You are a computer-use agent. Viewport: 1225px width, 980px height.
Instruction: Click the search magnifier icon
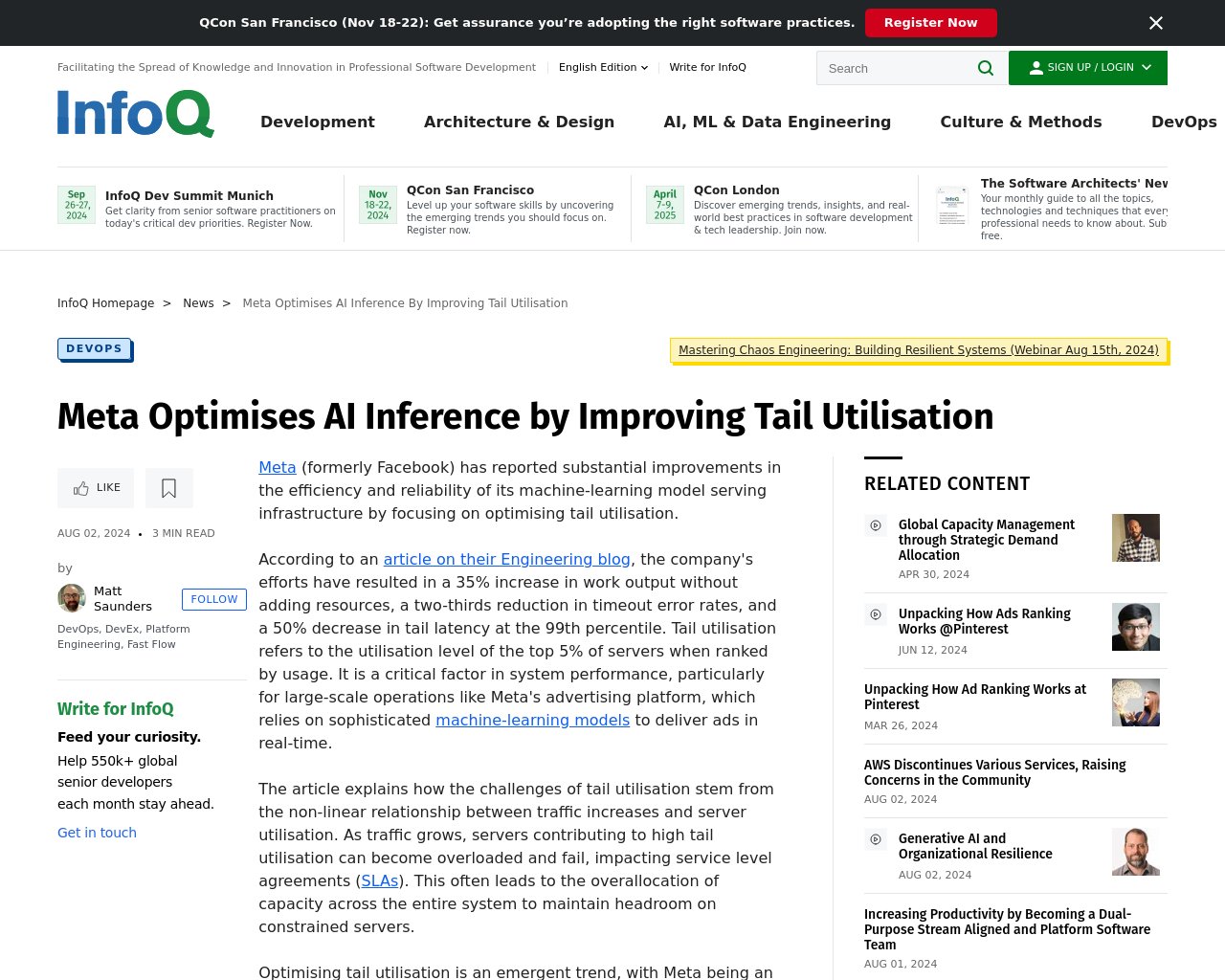986,68
